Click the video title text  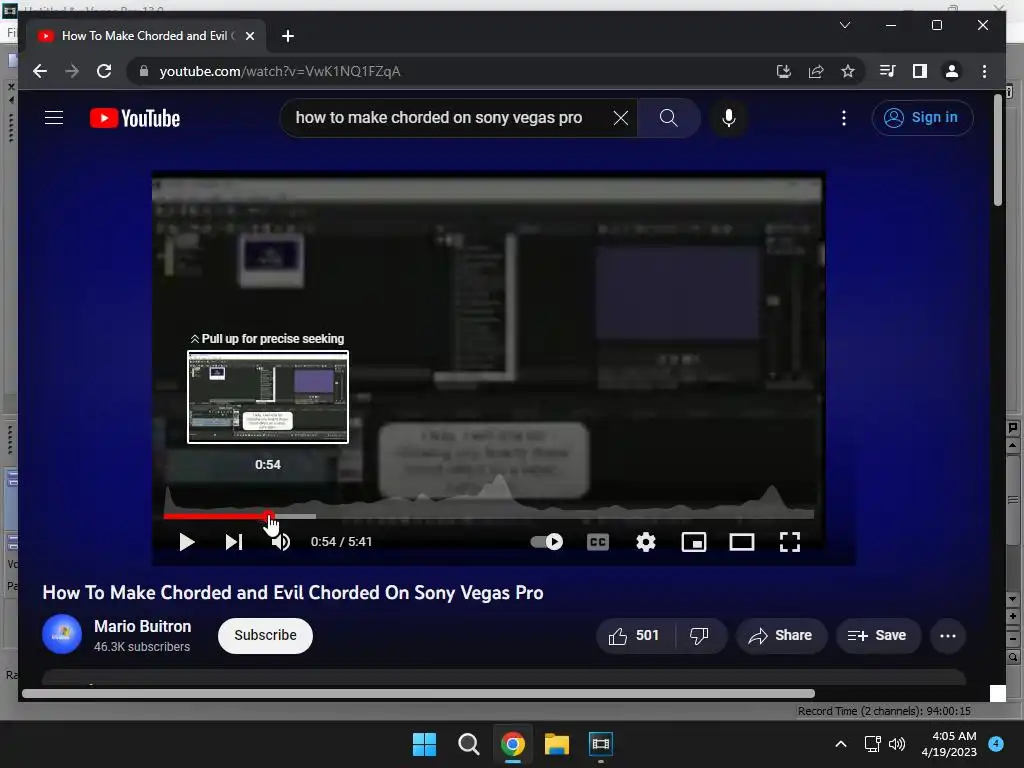pyautogui.click(x=293, y=592)
